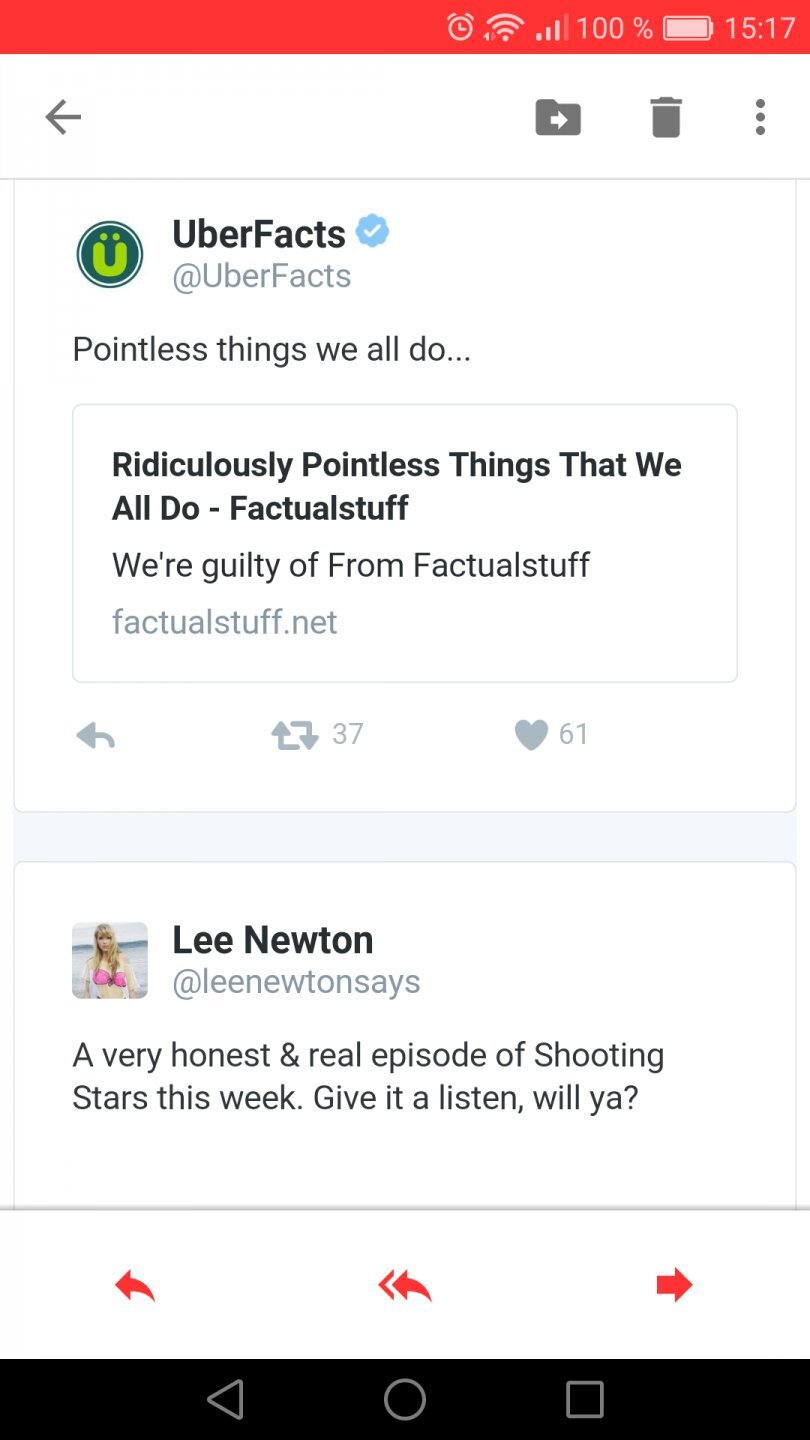The height and width of the screenshot is (1440, 810).
Task: Open UberFacts account name link
Action: point(259,234)
